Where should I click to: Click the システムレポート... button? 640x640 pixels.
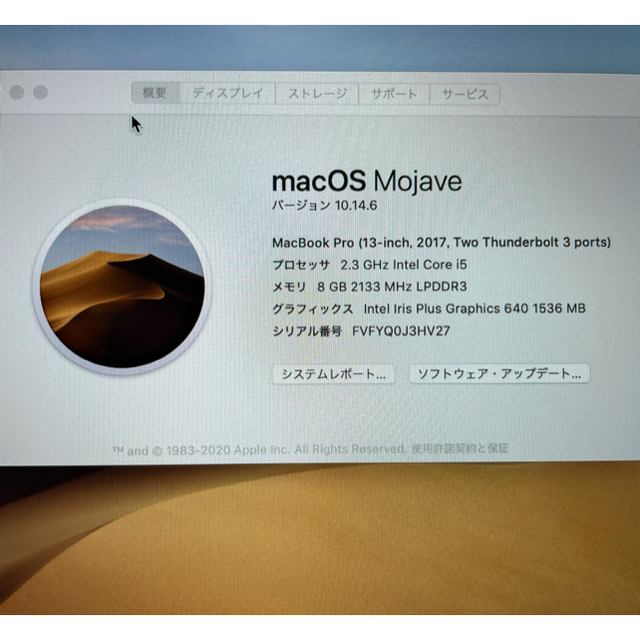point(333,374)
